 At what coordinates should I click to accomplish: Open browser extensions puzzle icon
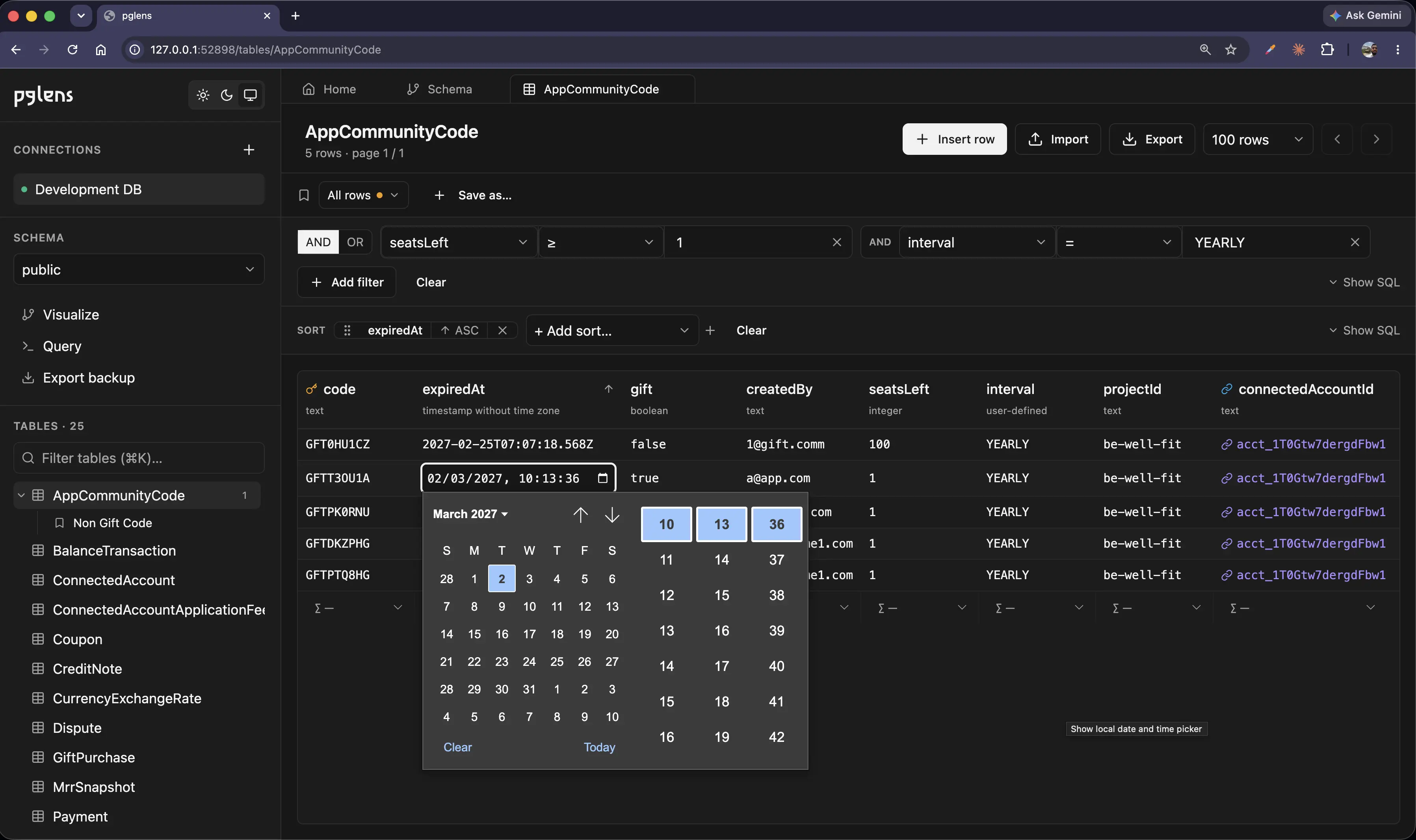click(x=1327, y=50)
